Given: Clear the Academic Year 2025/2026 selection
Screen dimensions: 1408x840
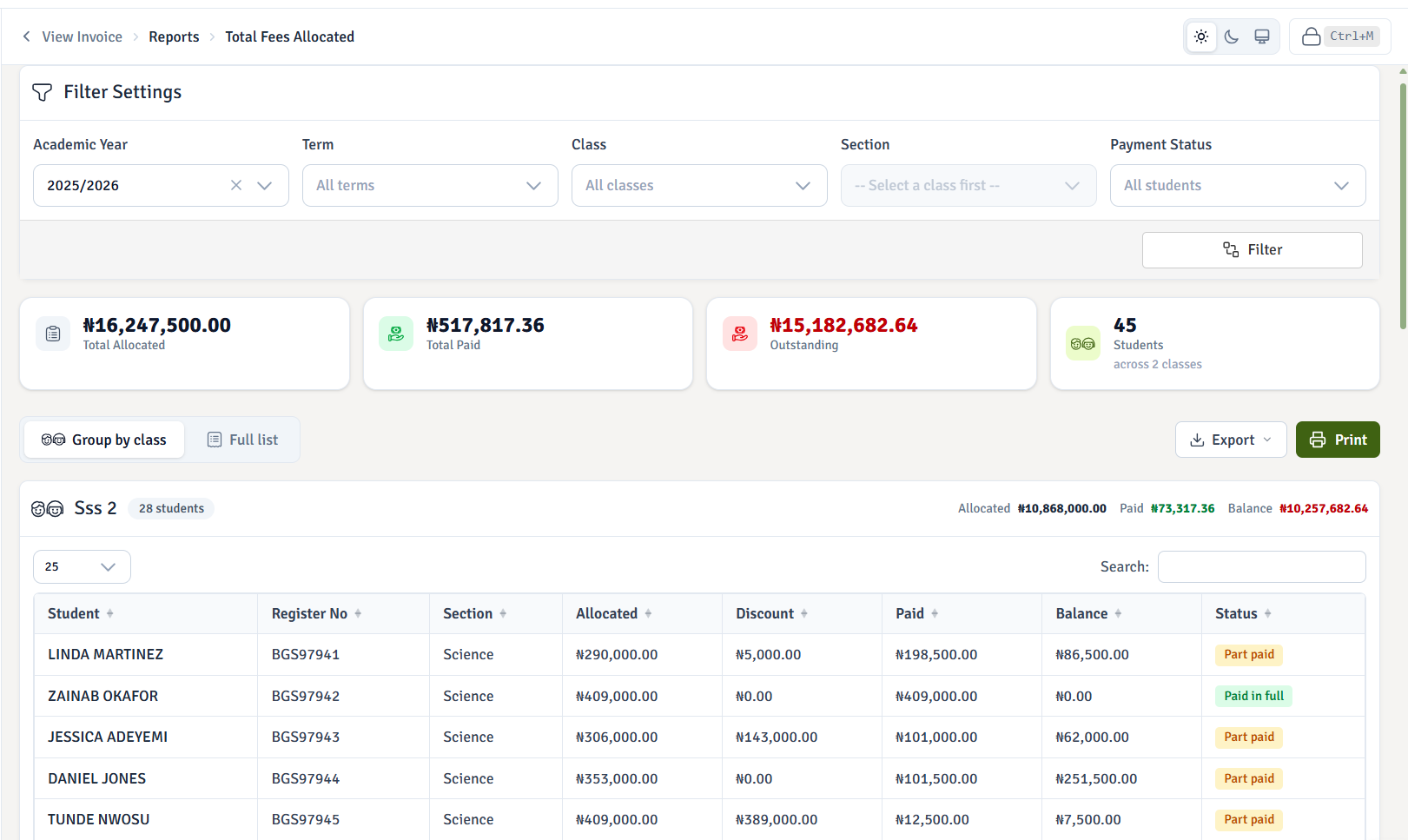Looking at the screenshot, I should point(236,185).
